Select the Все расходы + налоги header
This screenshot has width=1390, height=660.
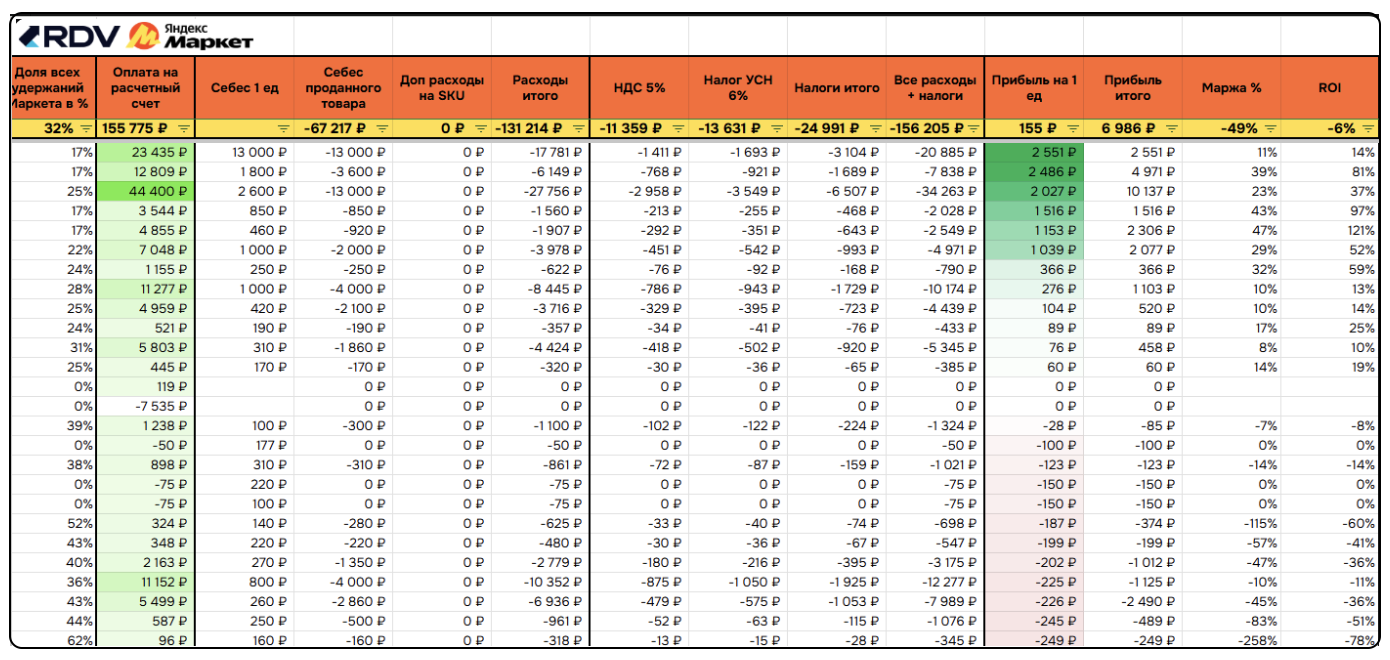(935, 88)
